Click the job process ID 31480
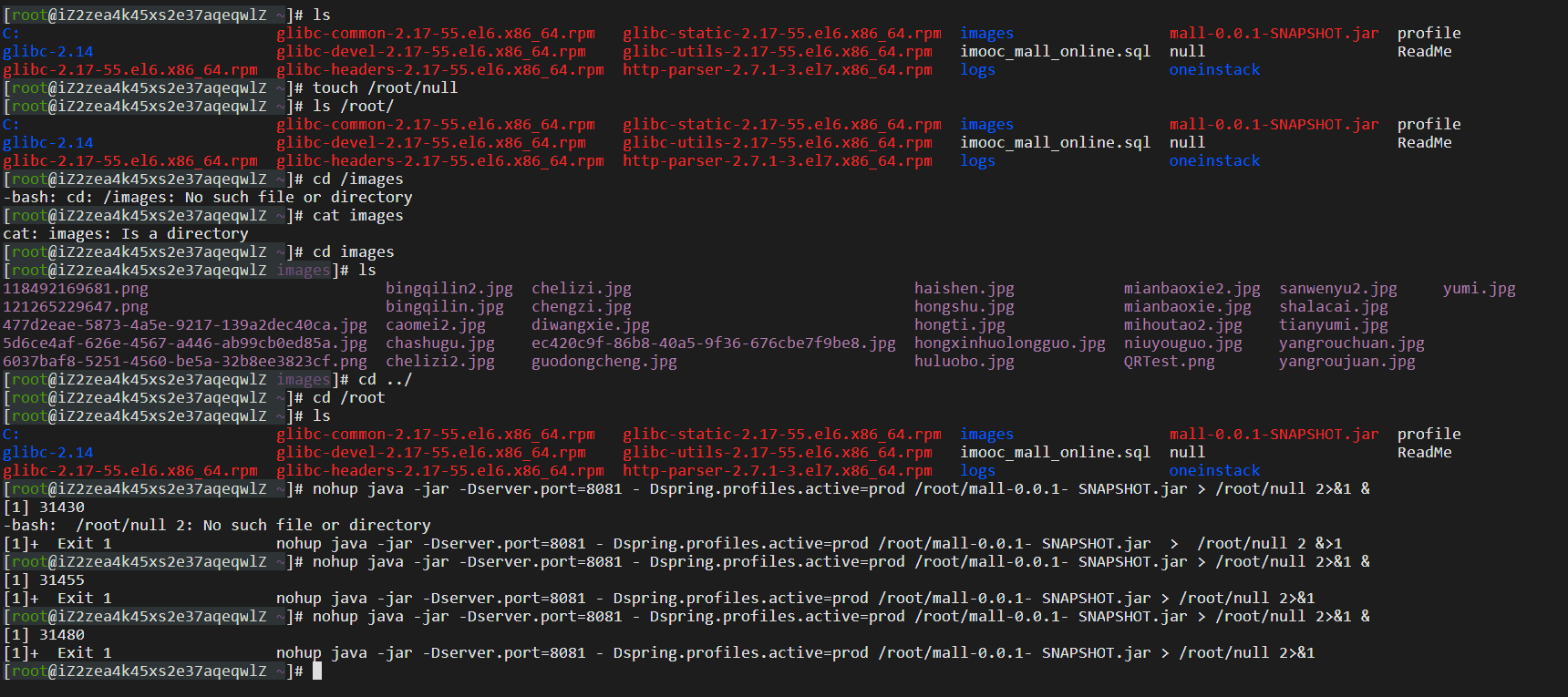The width and height of the screenshot is (1568, 697). 62,635
